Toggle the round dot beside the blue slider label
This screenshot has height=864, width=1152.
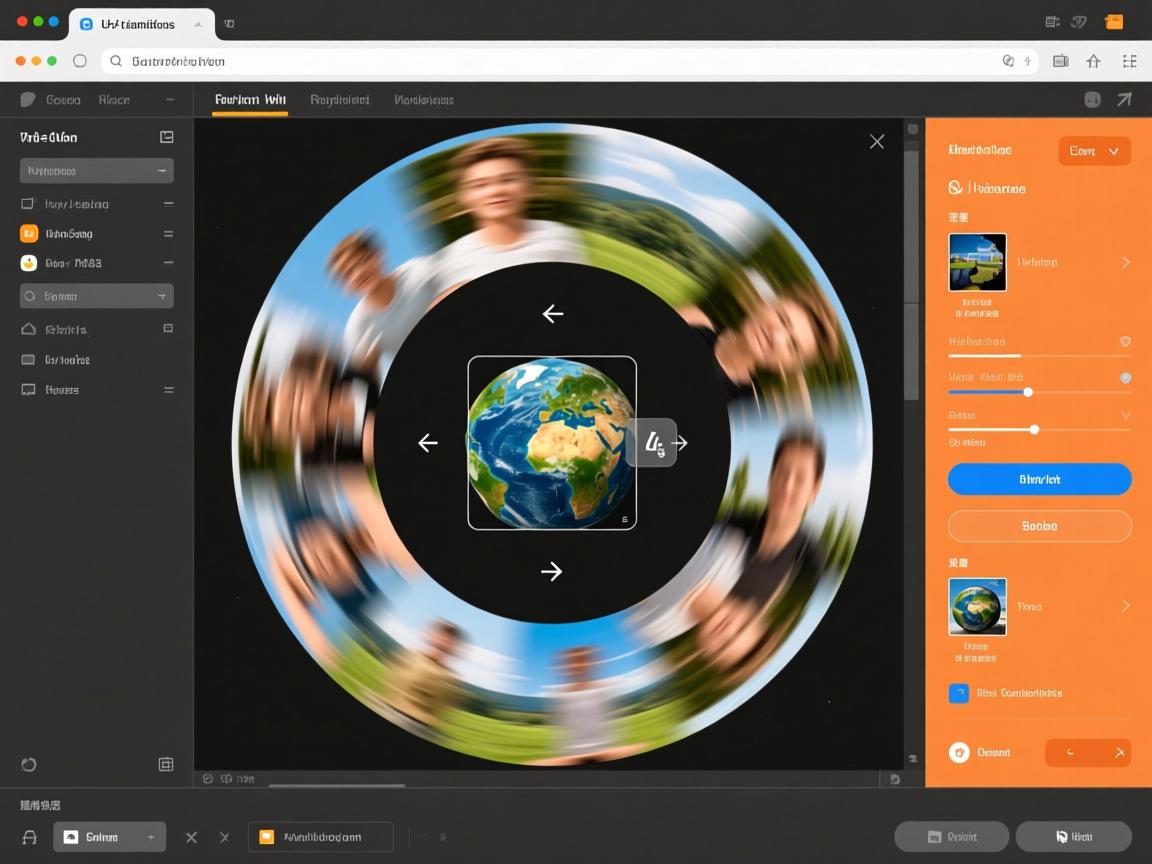(x=1125, y=378)
